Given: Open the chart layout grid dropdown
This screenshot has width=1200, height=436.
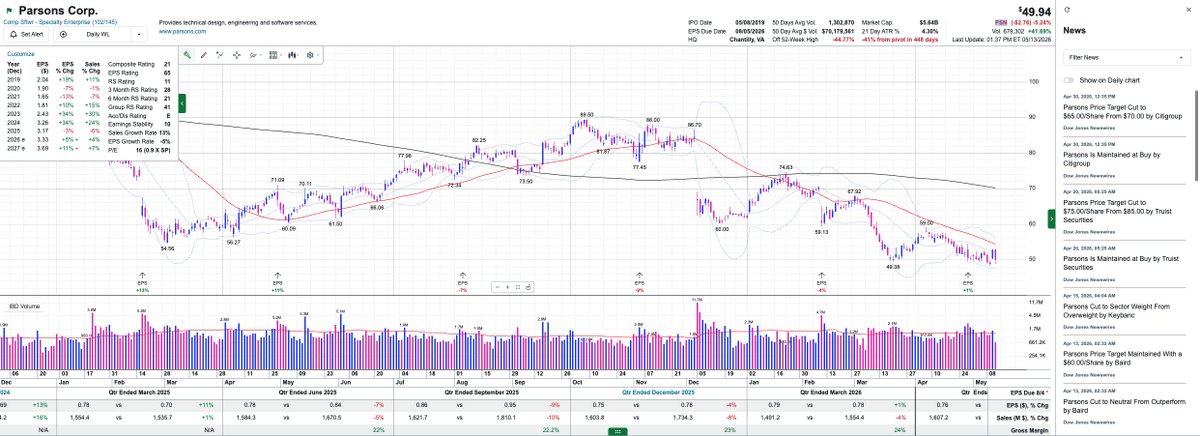Looking at the screenshot, I should (x=278, y=55).
